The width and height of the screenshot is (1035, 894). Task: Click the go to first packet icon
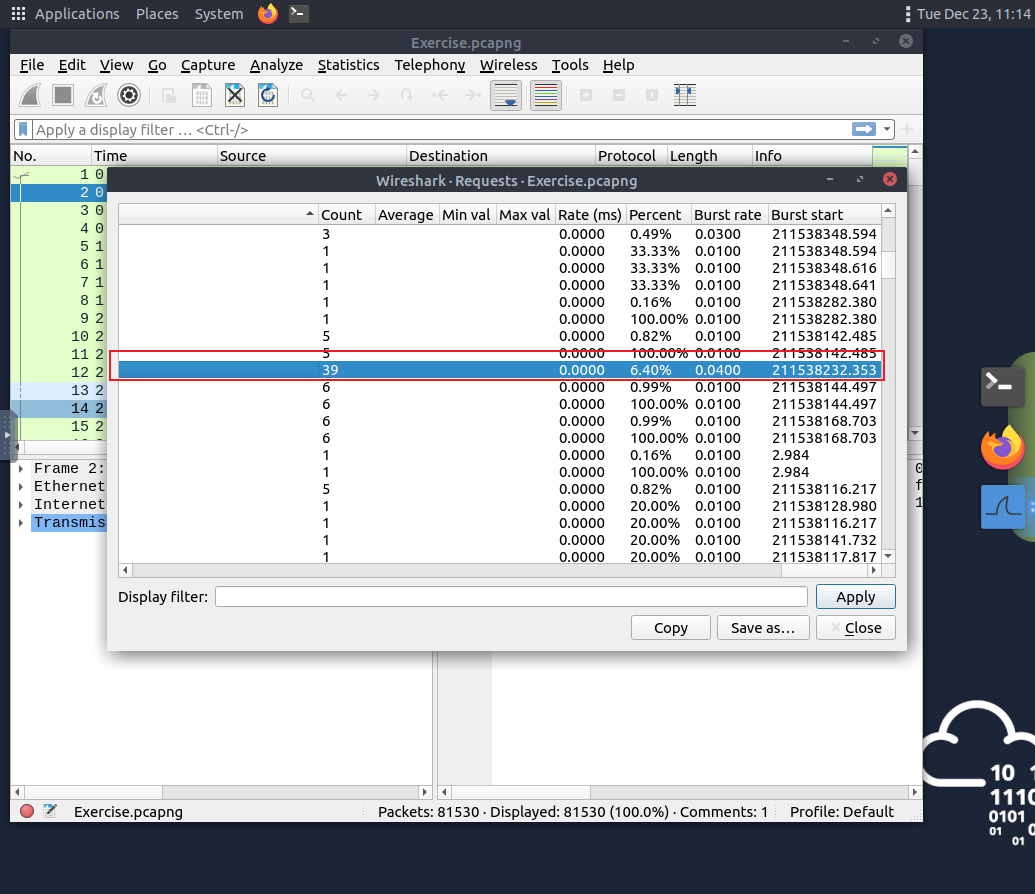pyautogui.click(x=440, y=96)
